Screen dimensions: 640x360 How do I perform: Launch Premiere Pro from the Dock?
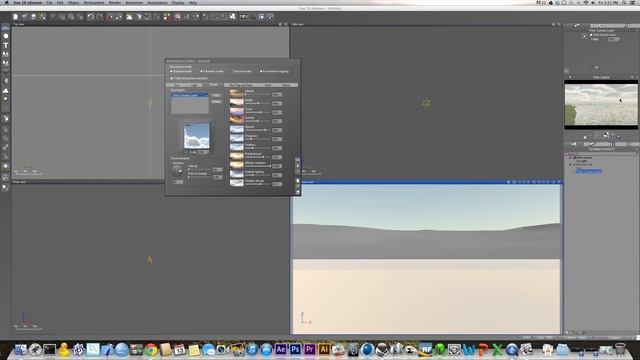pyautogui.click(x=310, y=349)
